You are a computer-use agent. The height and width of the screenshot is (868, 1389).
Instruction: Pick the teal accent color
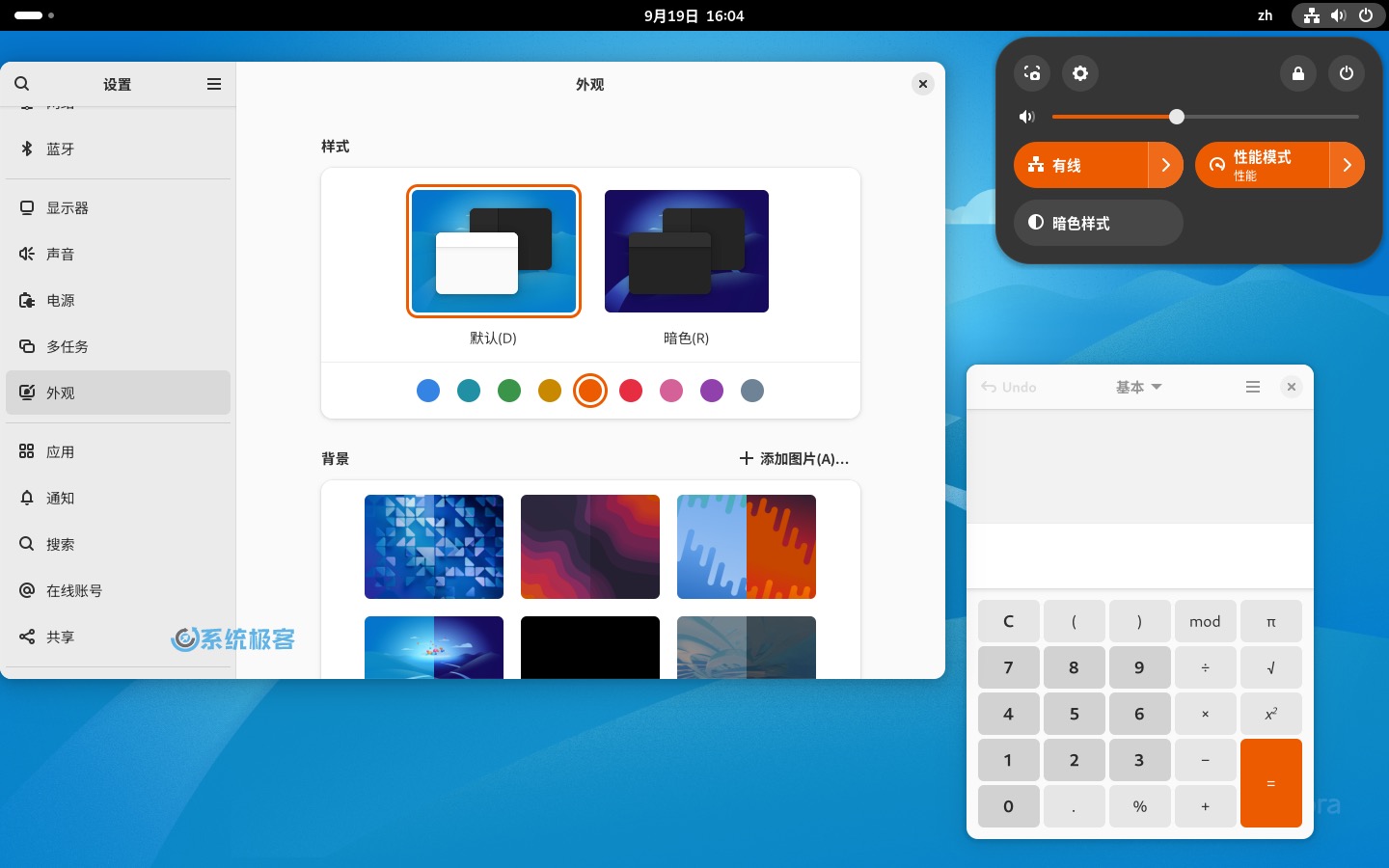[469, 391]
